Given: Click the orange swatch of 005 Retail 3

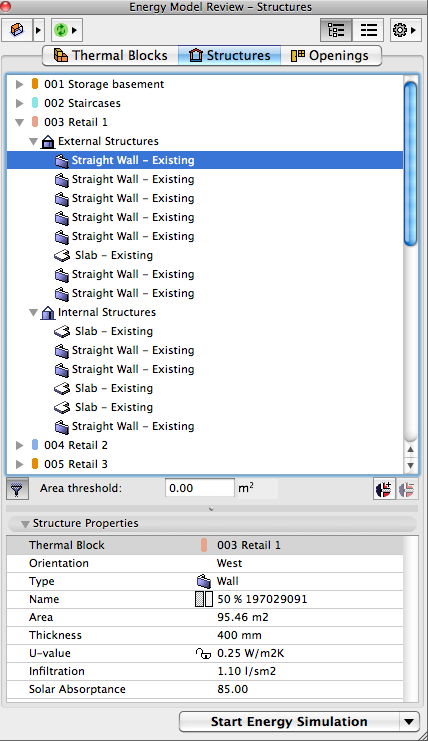Looking at the screenshot, I should [34, 464].
